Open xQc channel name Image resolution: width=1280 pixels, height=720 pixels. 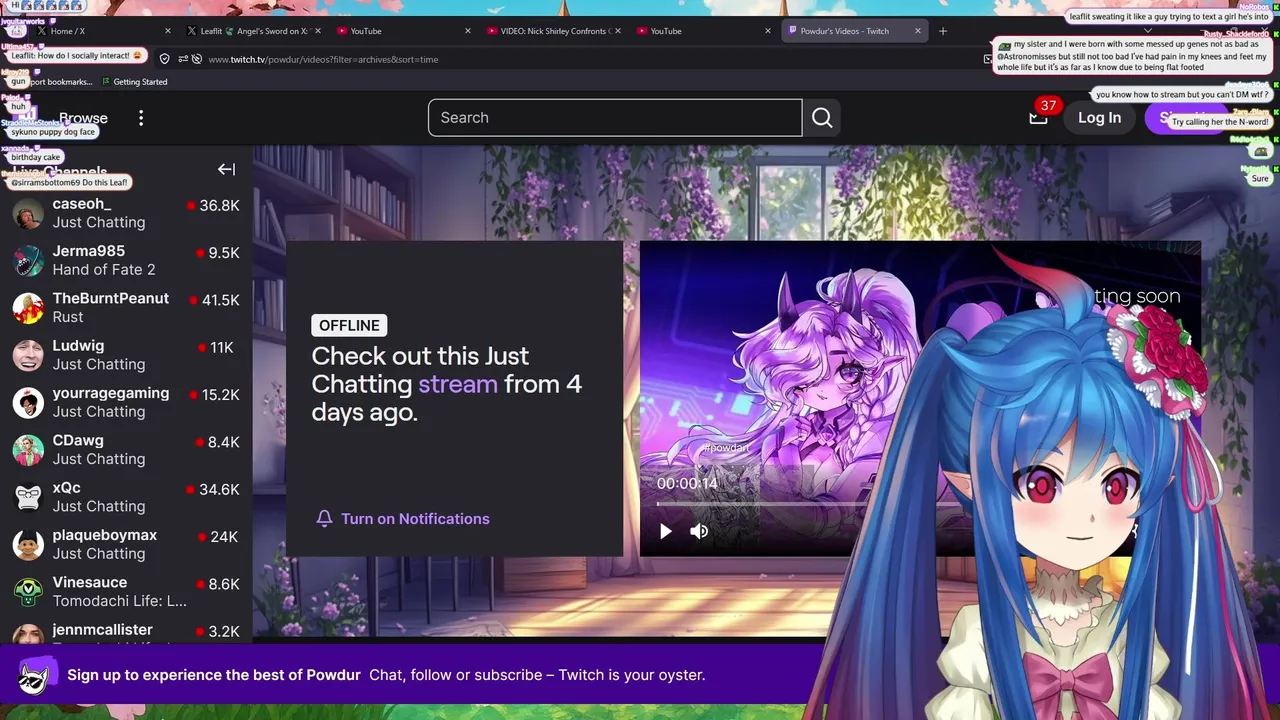point(67,488)
